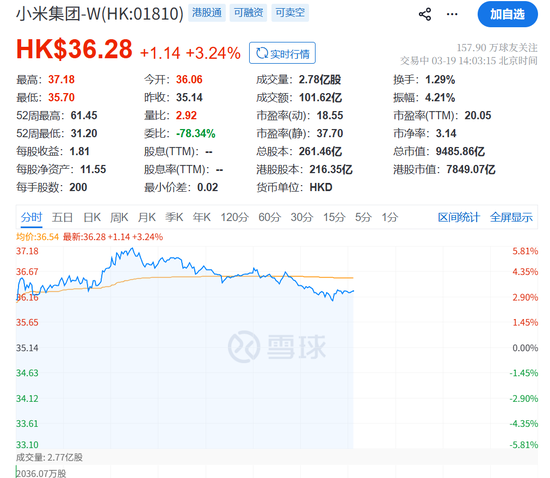Select the 可融资 tag
Viewport: 550px width, 478px height.
[248, 13]
